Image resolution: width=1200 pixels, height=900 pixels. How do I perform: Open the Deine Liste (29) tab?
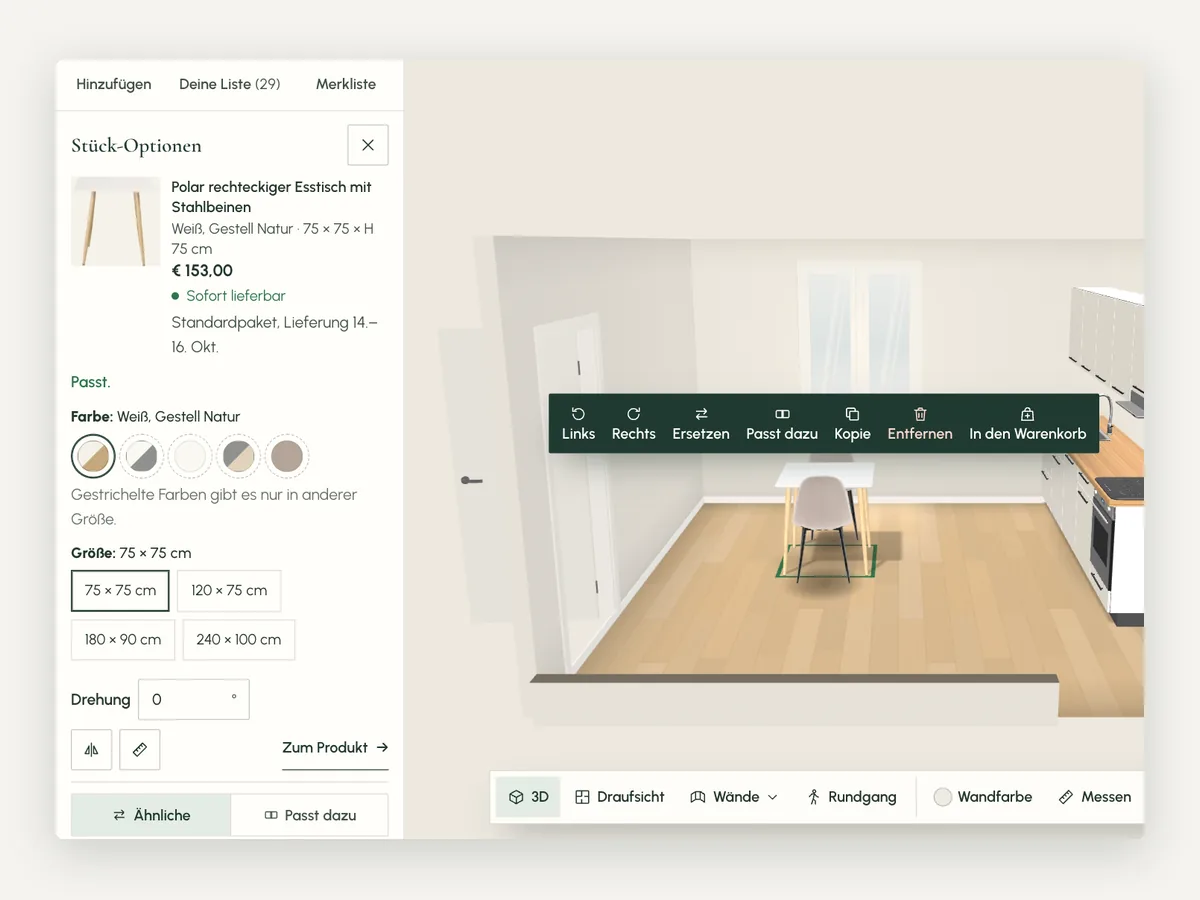click(230, 84)
